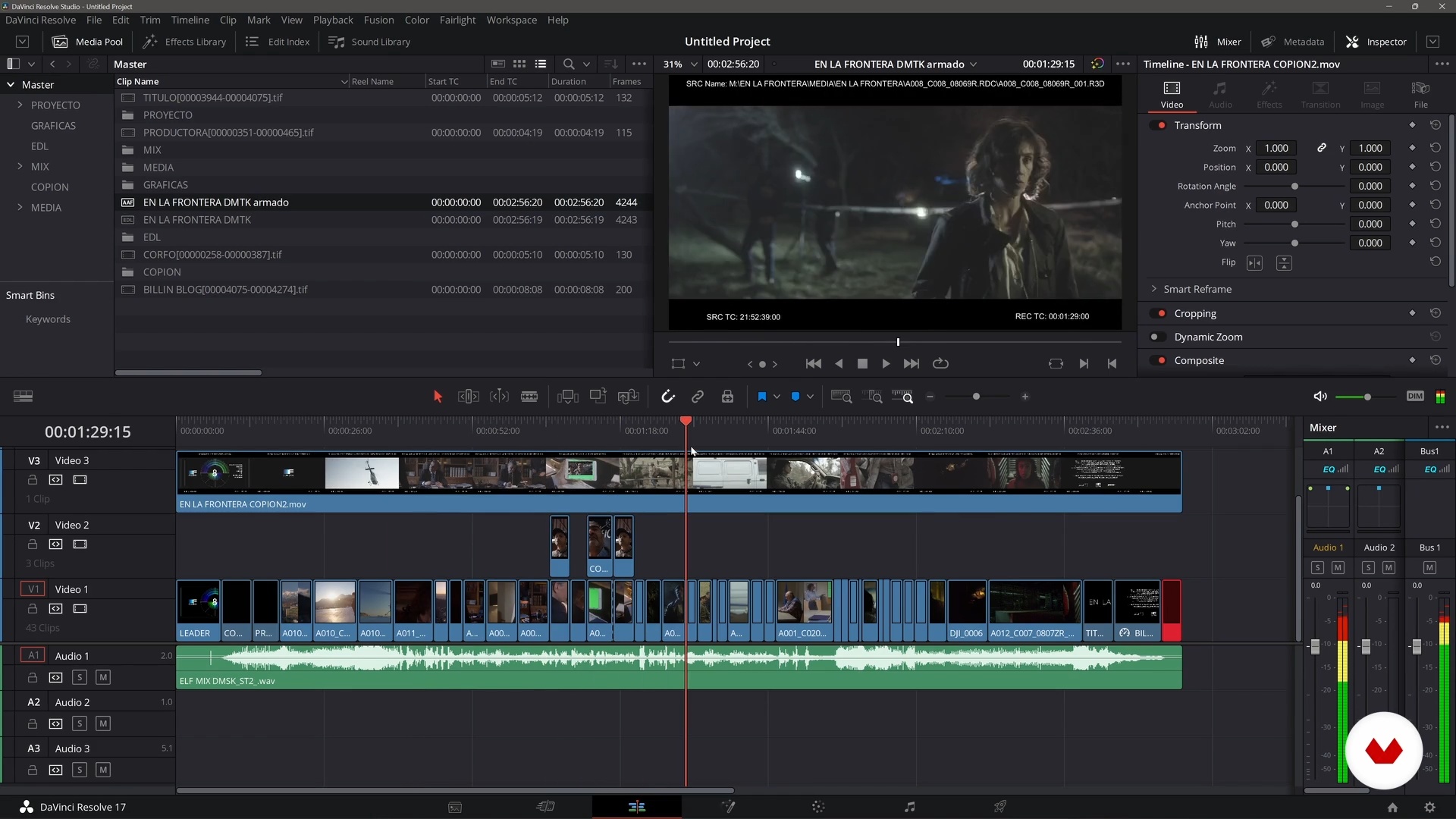This screenshot has width=1456, height=819.
Task: Solo the Audio 1 track
Action: tap(80, 677)
